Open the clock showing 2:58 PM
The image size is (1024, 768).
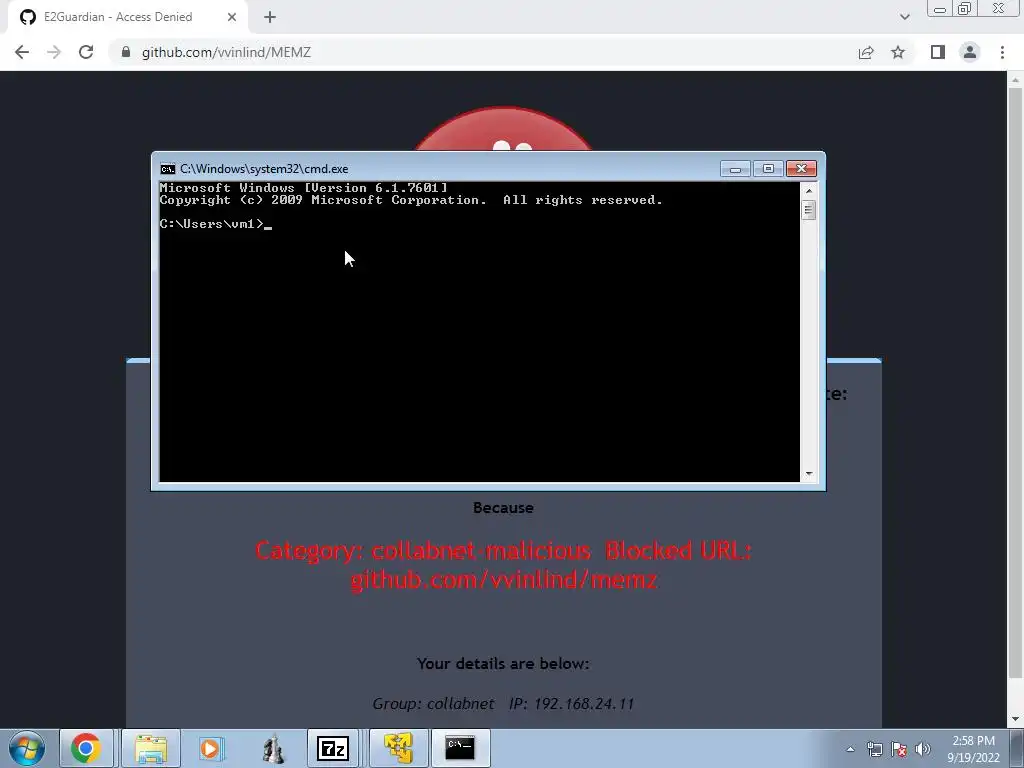click(x=973, y=749)
